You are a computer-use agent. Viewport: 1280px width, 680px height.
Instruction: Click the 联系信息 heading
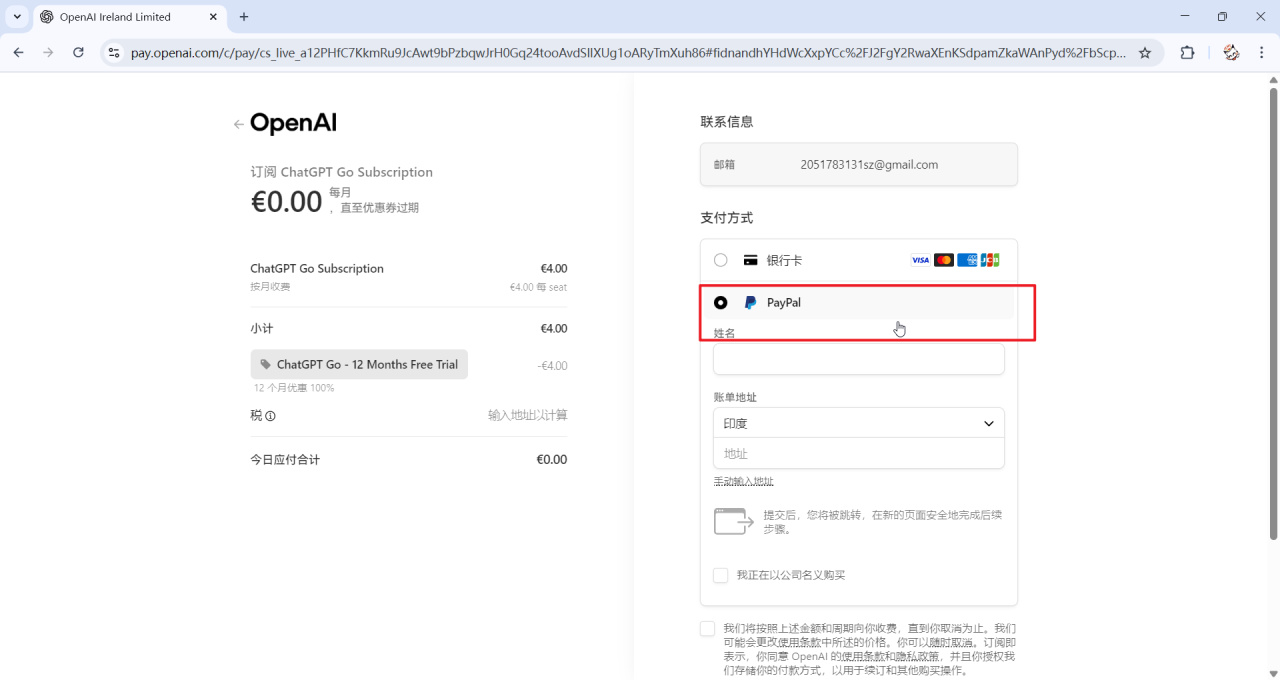pos(727,122)
